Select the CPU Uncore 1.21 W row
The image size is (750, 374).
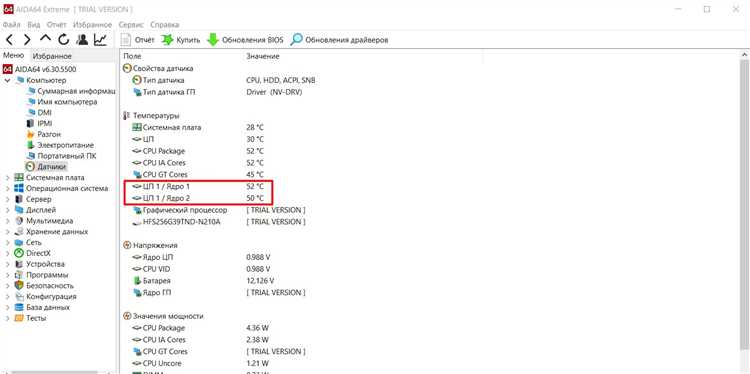(x=200, y=363)
